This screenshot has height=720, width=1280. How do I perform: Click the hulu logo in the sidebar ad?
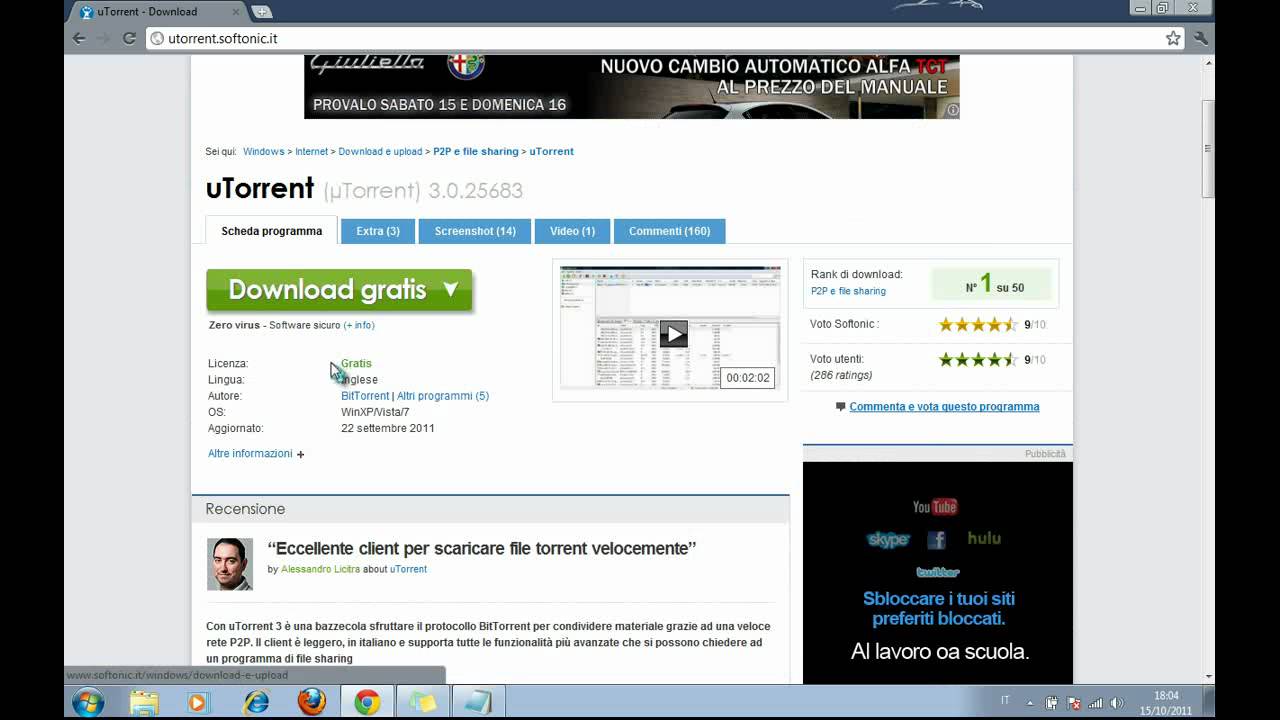pos(984,538)
